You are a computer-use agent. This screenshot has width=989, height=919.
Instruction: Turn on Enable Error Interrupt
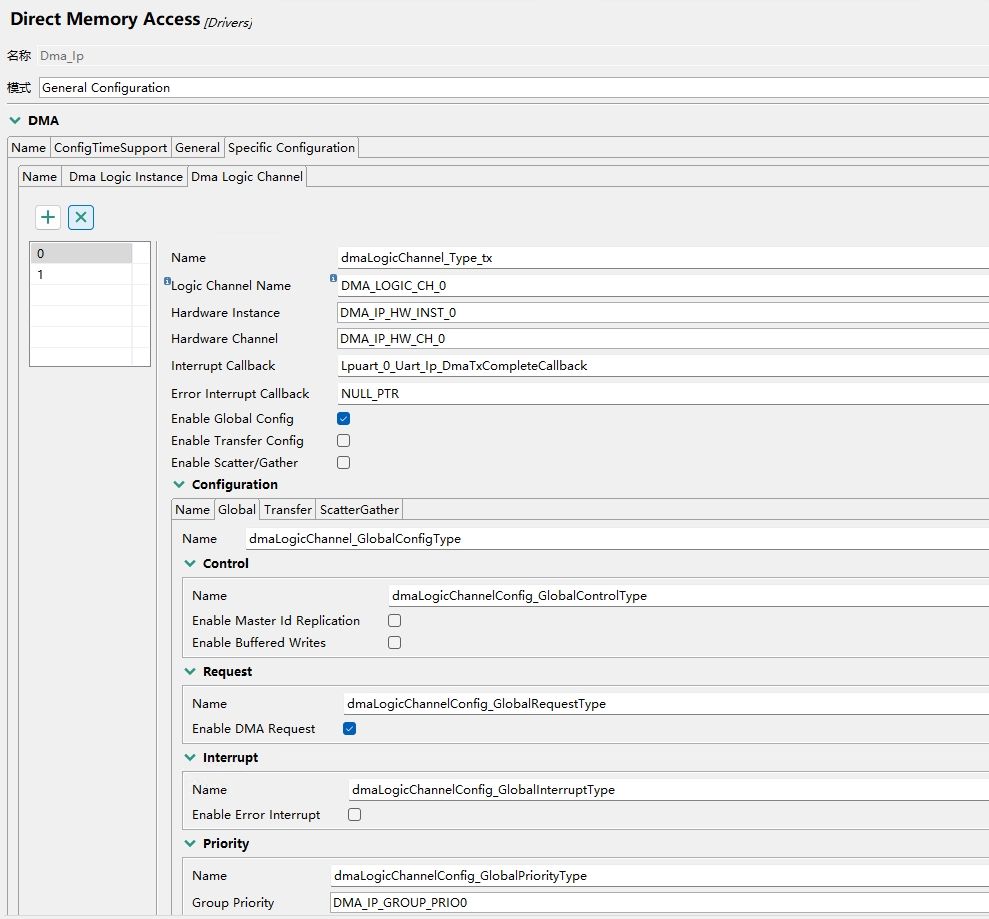click(x=355, y=815)
